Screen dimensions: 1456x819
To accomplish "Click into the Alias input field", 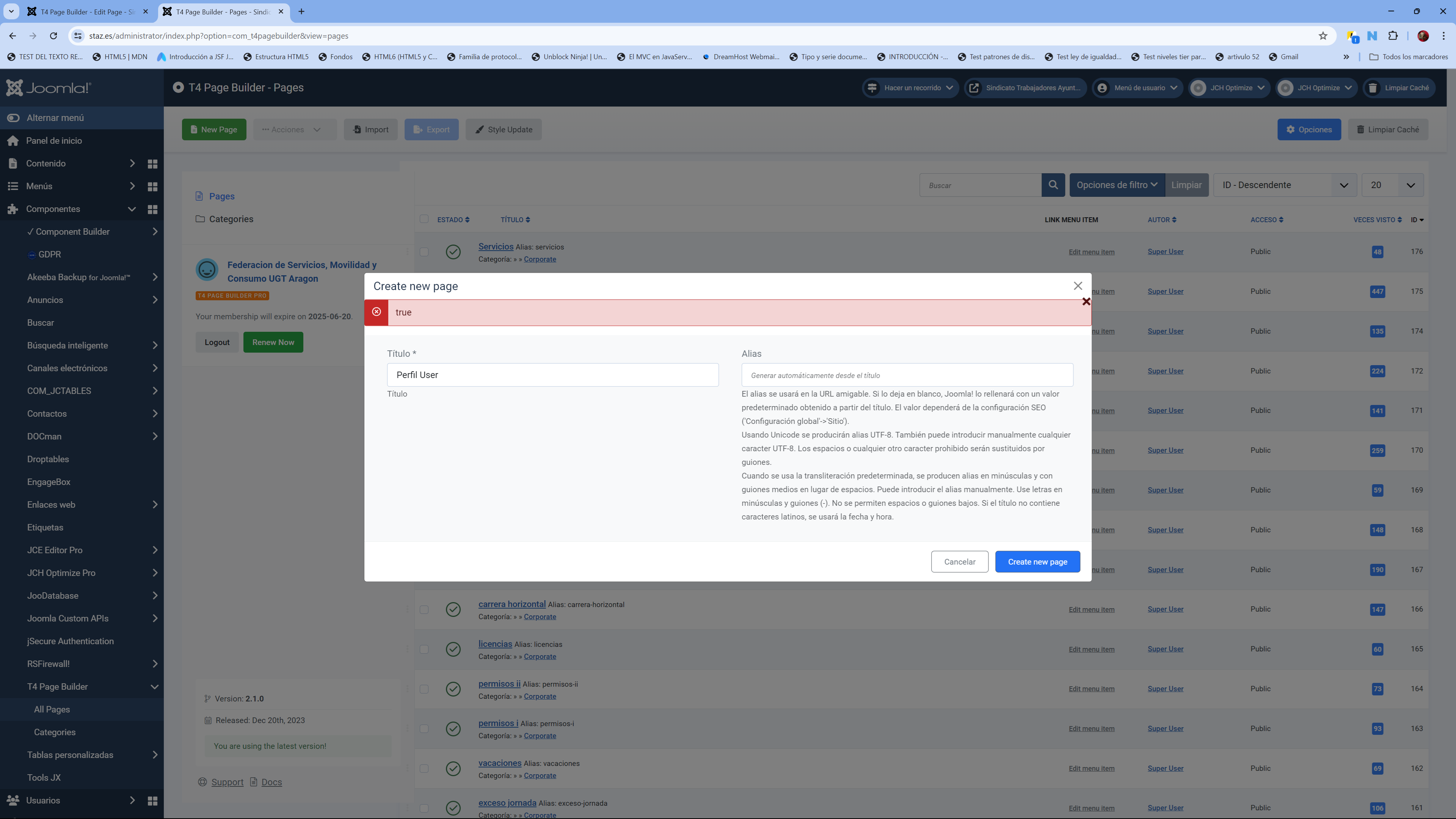I will pos(907,375).
